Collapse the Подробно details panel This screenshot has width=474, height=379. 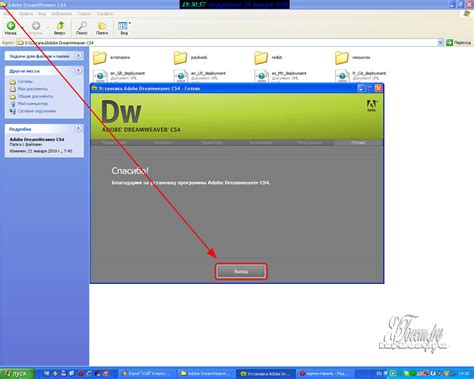coord(78,128)
